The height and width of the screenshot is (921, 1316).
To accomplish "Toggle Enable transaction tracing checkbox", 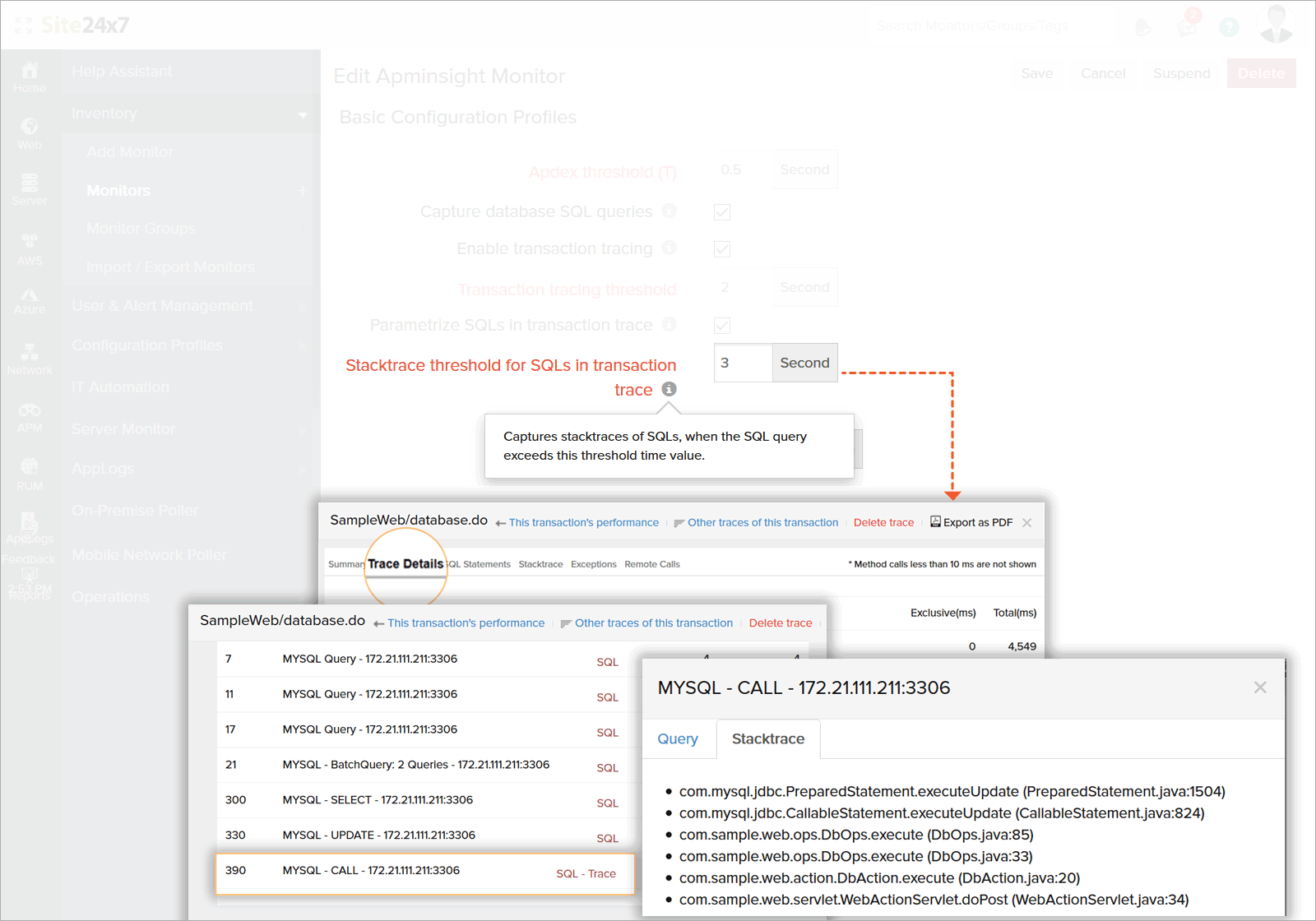I will (x=722, y=249).
